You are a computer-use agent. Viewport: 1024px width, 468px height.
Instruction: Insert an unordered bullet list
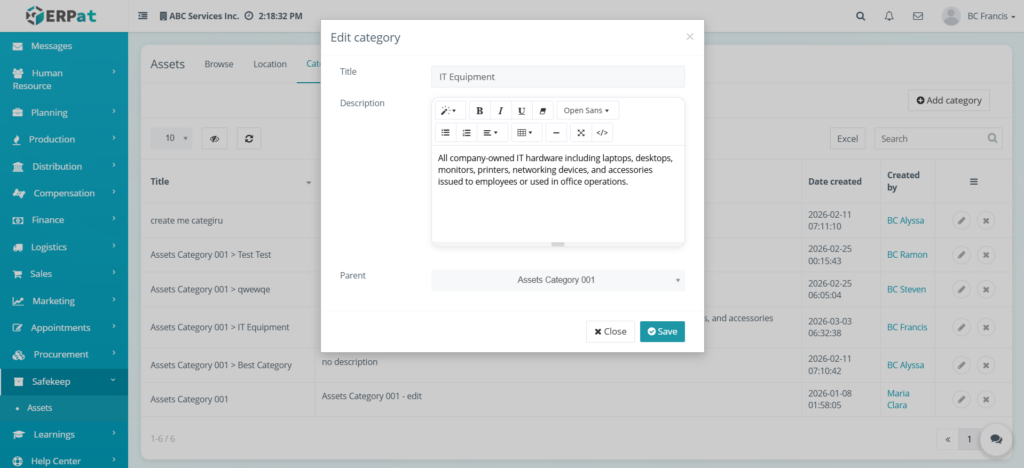pos(446,133)
